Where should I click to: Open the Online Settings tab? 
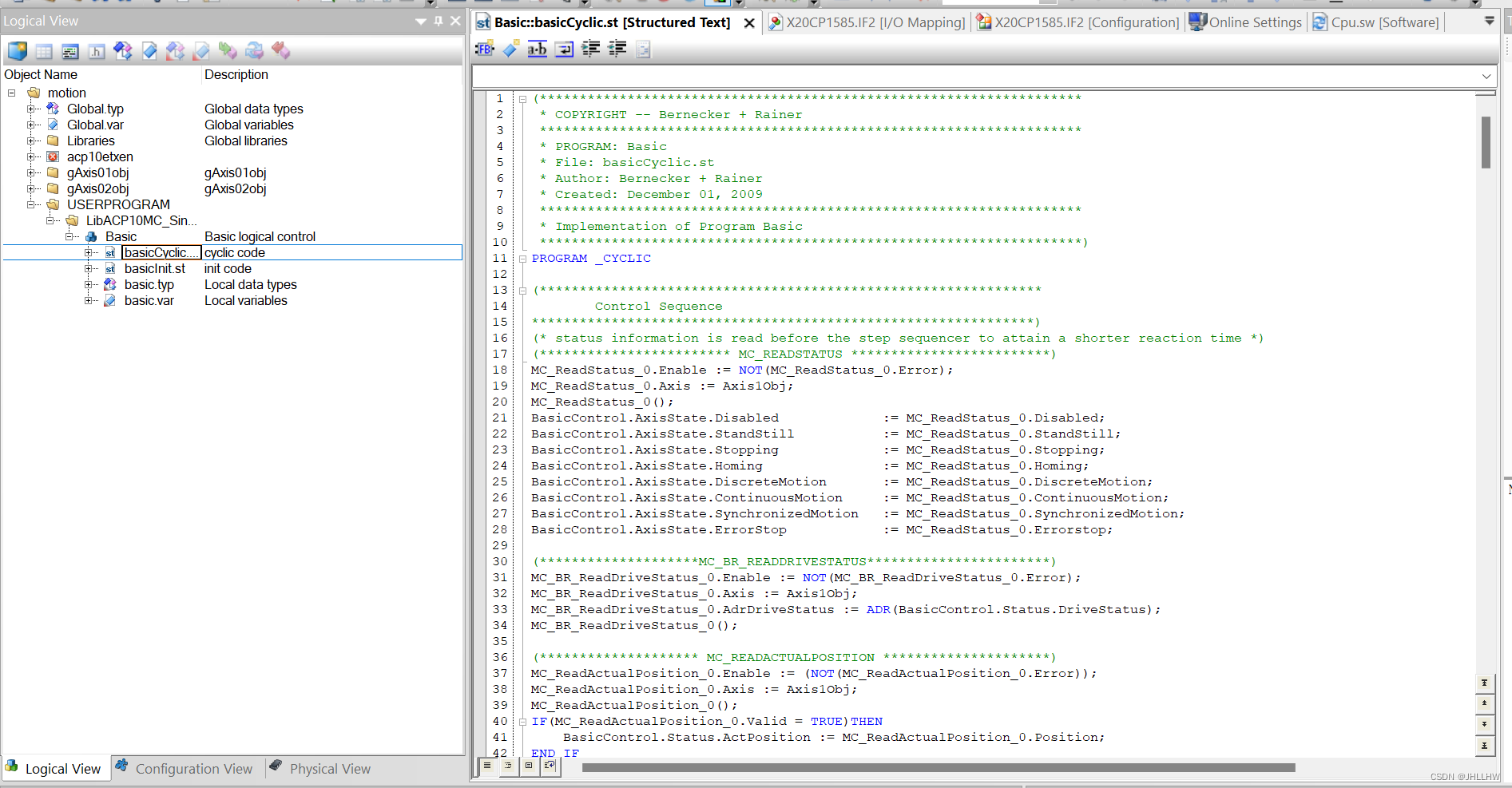1246,22
